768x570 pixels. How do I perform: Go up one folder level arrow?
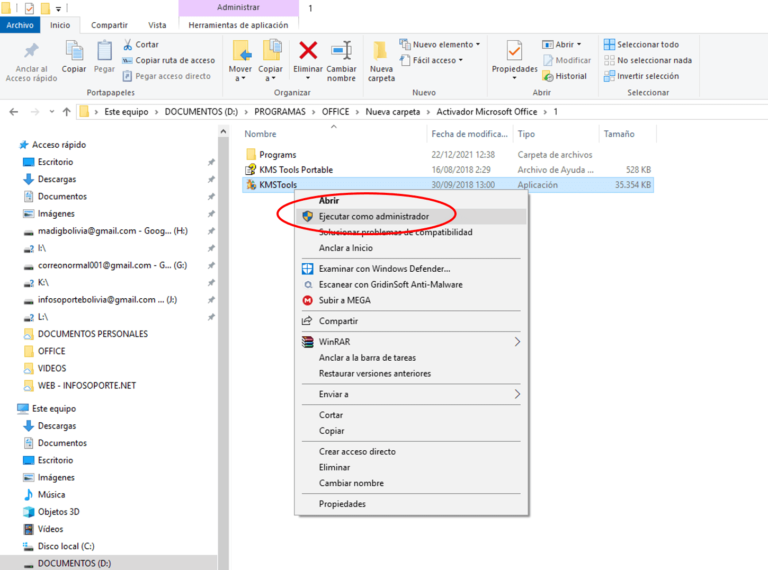coord(67,112)
